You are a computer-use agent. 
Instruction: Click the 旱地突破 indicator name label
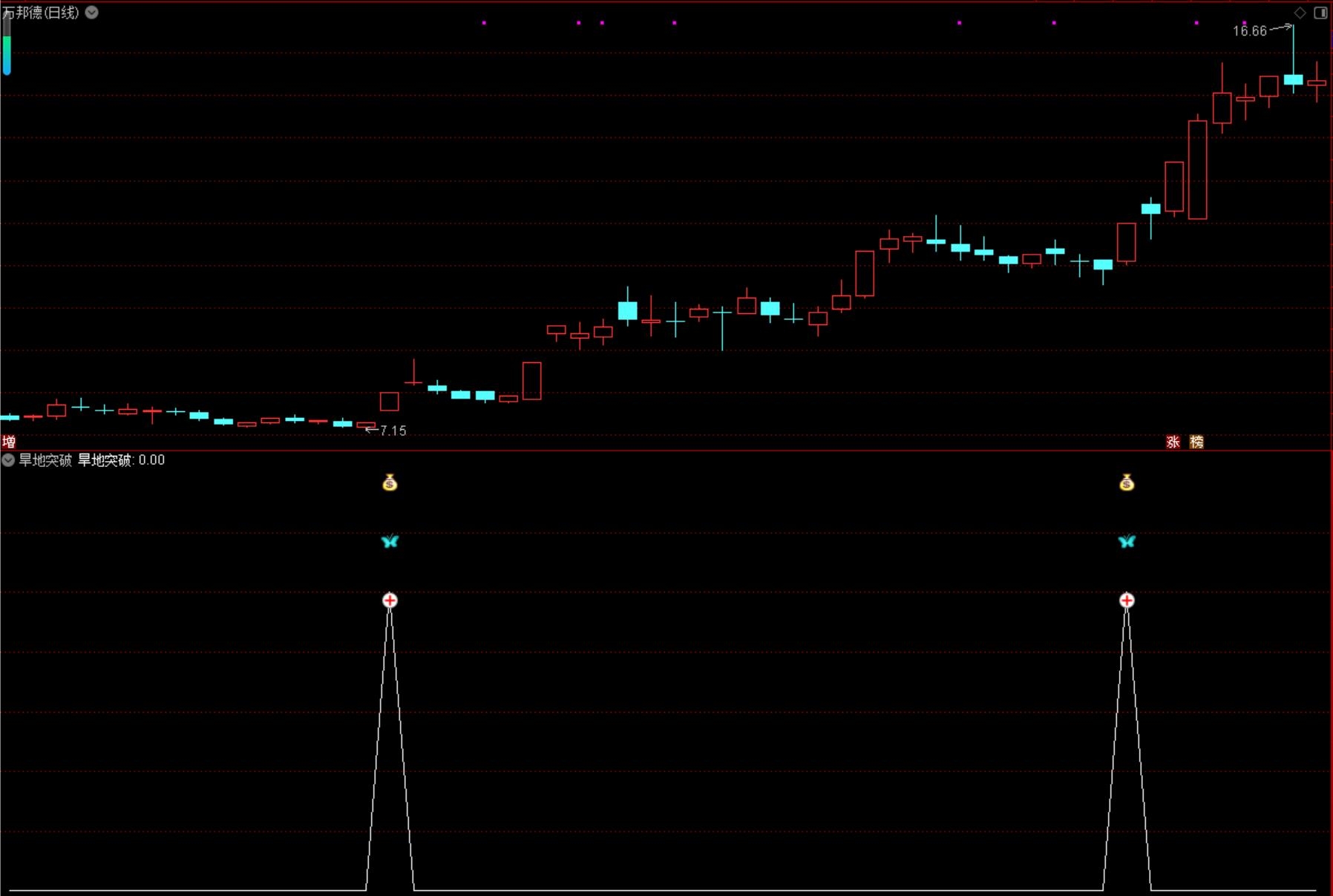point(45,460)
